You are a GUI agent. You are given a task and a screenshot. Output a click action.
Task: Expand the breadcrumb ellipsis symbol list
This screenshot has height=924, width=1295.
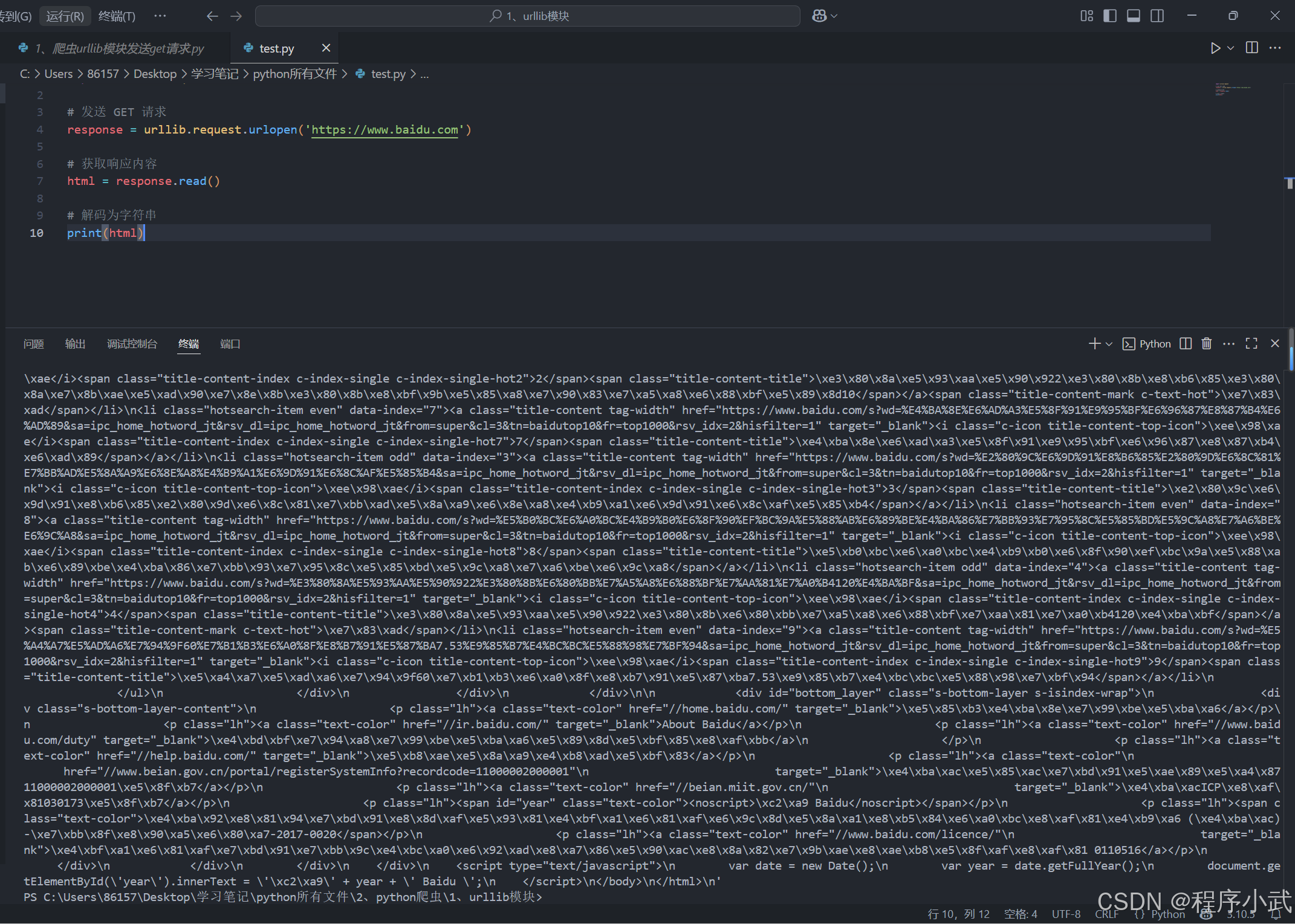[x=424, y=74]
